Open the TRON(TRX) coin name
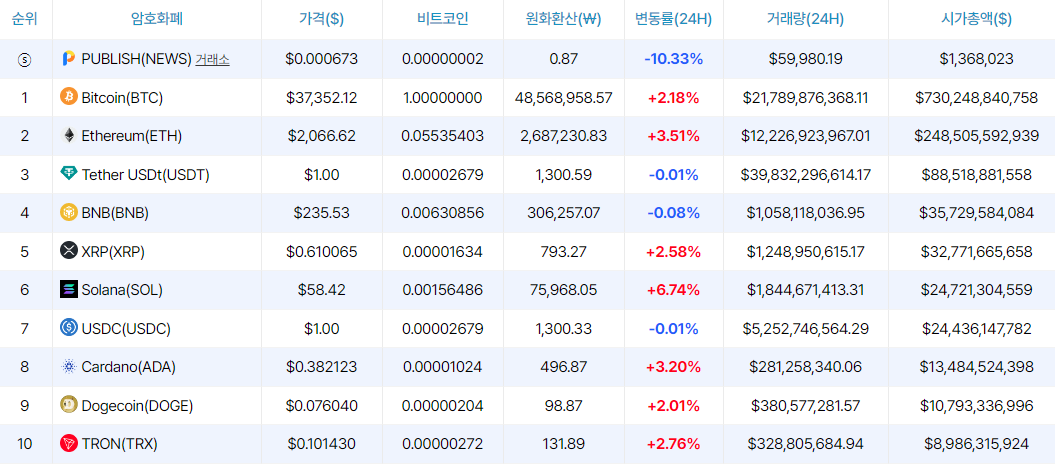 click(120, 444)
